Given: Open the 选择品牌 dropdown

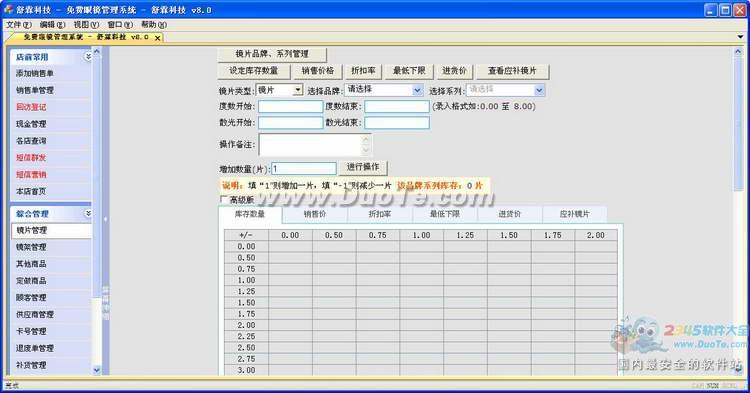Looking at the screenshot, I should click(x=418, y=90).
